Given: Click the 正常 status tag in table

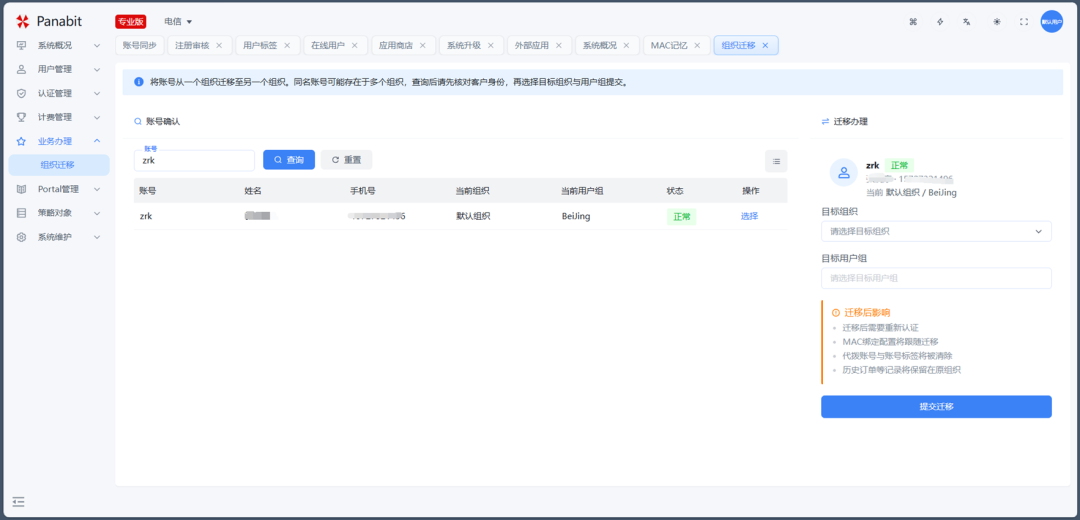Looking at the screenshot, I should click(682, 216).
